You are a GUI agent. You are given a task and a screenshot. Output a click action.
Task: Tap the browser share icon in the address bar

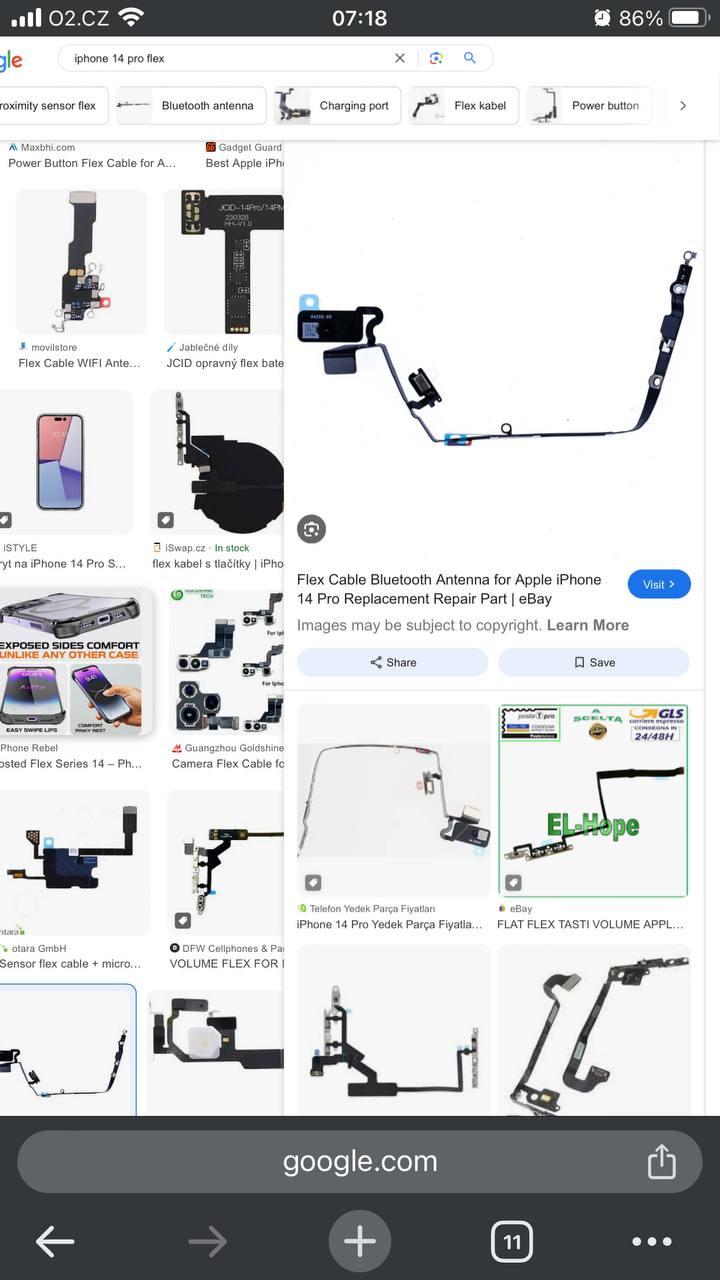(661, 1162)
